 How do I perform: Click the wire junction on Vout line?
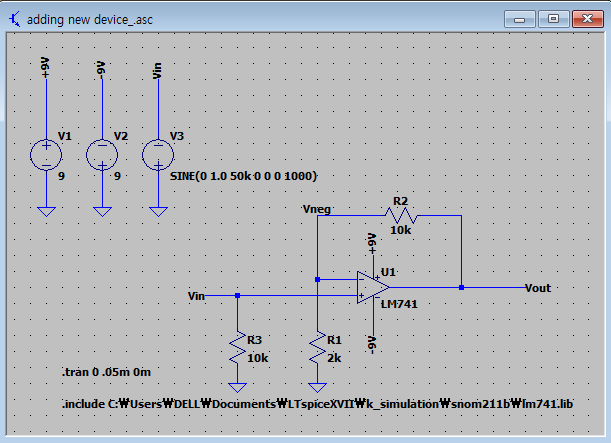click(461, 288)
